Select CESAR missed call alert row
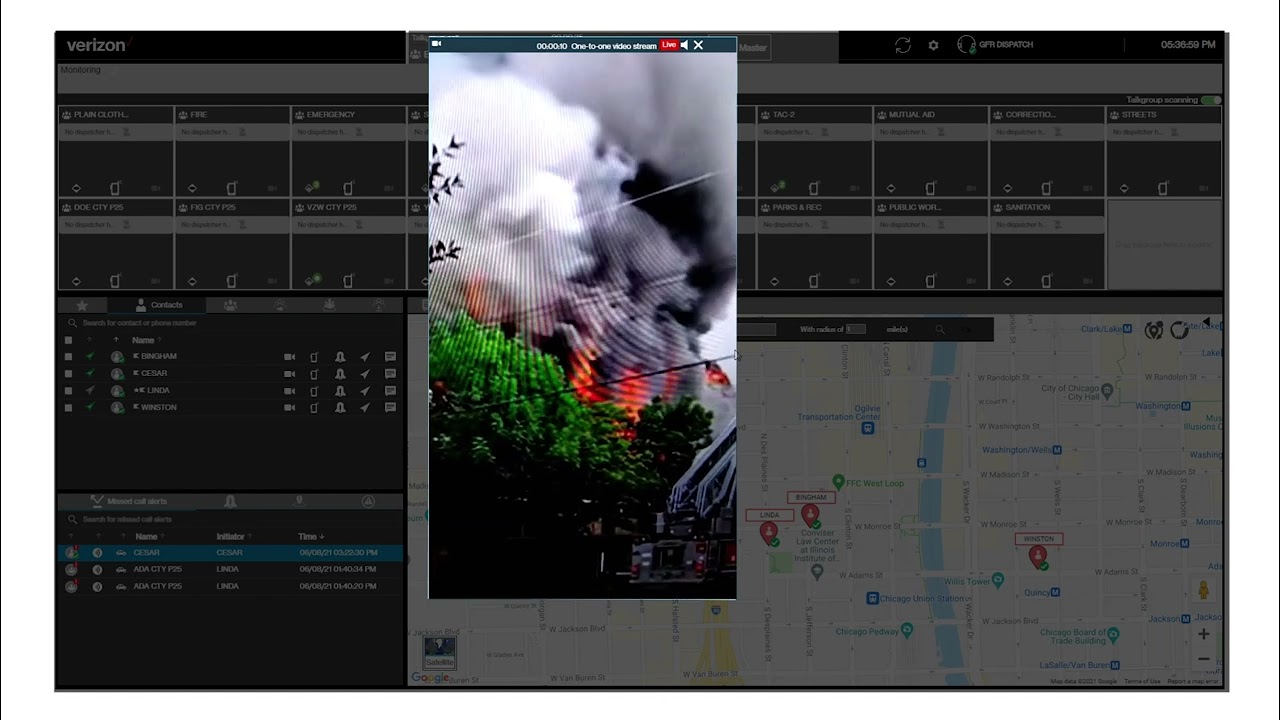Viewport: 1280px width, 720px height. (x=231, y=552)
